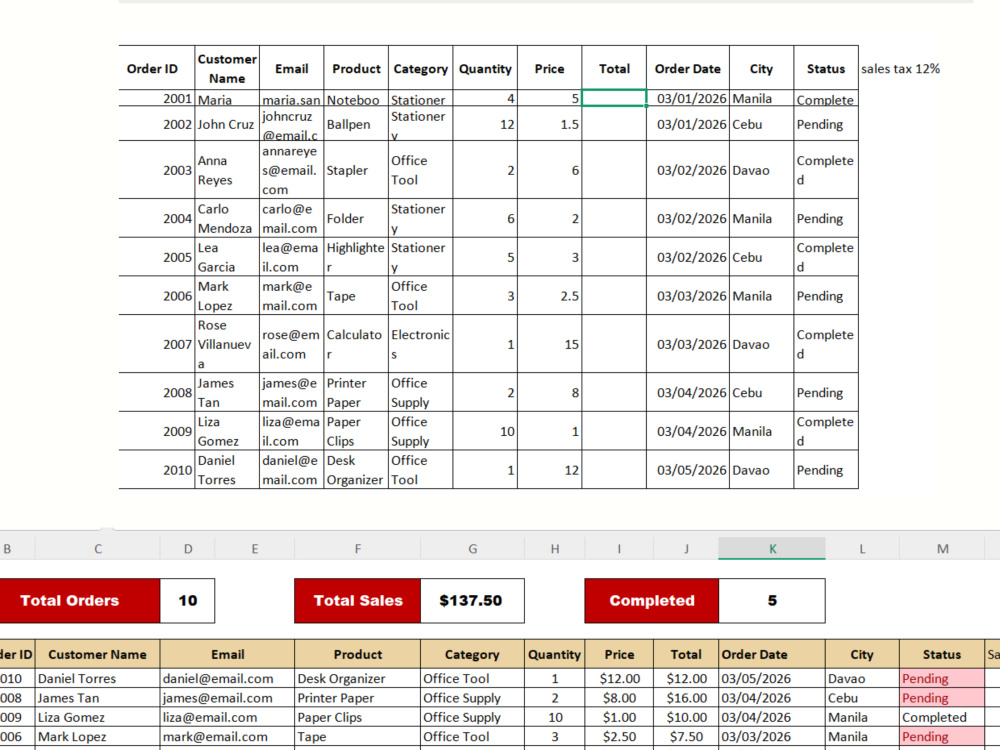Click quantity 12 for Ballpen
Screen dimensions: 1000x750
(x=485, y=124)
